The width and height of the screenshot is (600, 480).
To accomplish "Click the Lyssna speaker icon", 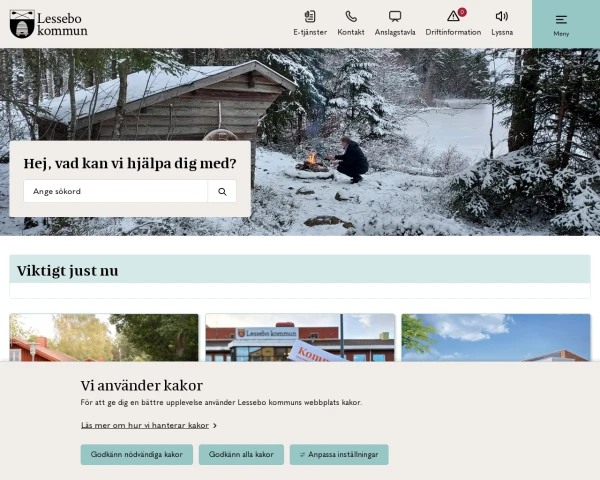I will (x=502, y=16).
